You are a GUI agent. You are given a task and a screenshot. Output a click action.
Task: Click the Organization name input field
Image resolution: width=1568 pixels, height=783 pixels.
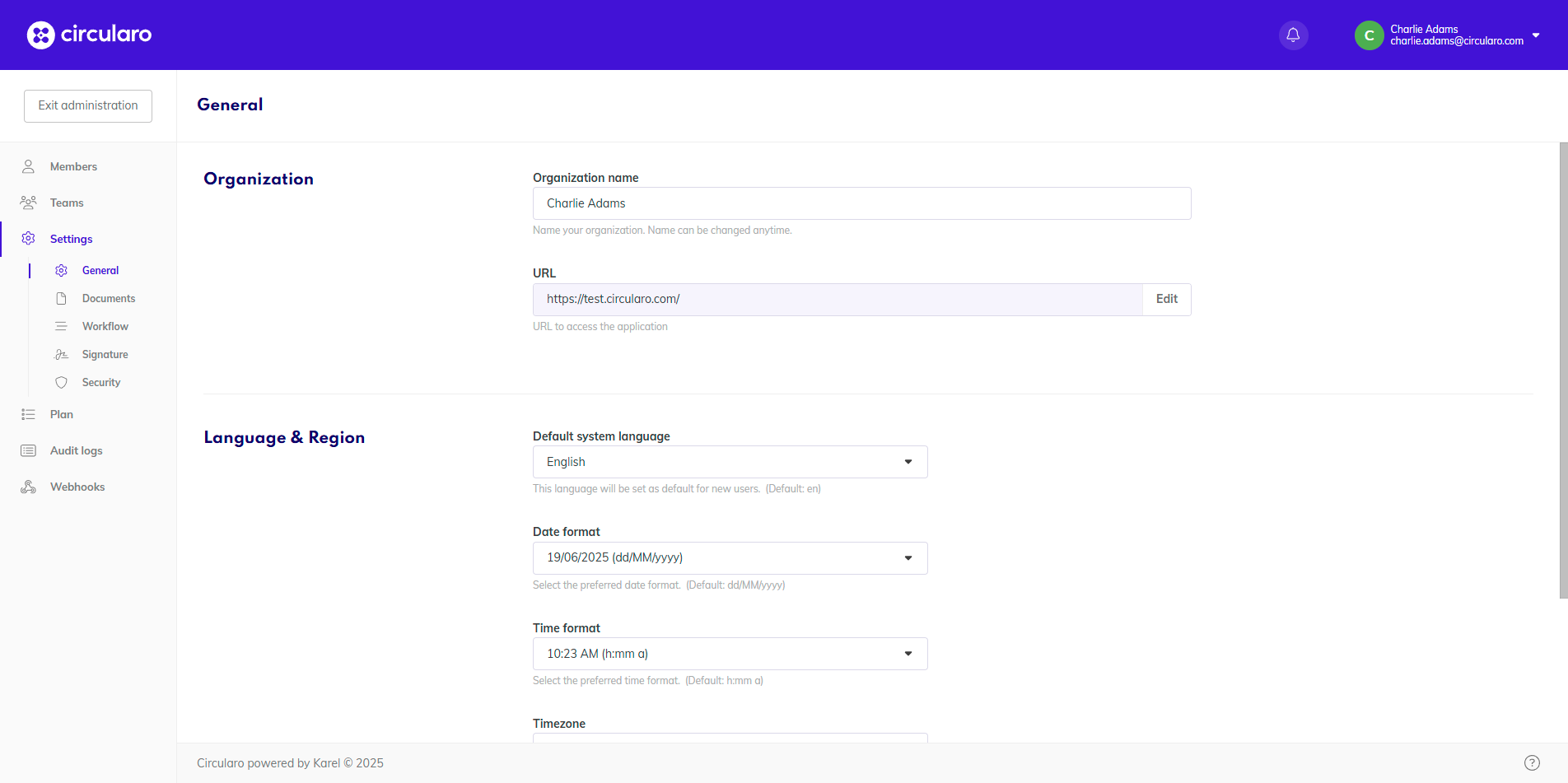(861, 203)
